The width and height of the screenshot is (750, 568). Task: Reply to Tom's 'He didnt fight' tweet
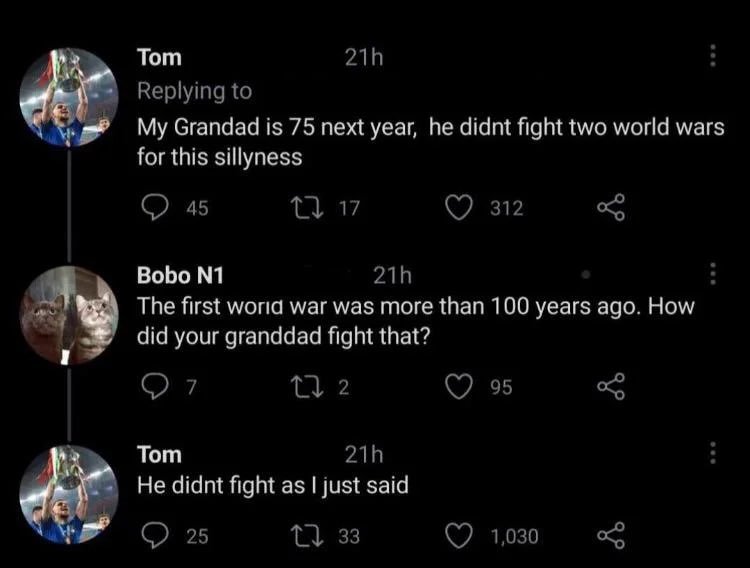153,536
